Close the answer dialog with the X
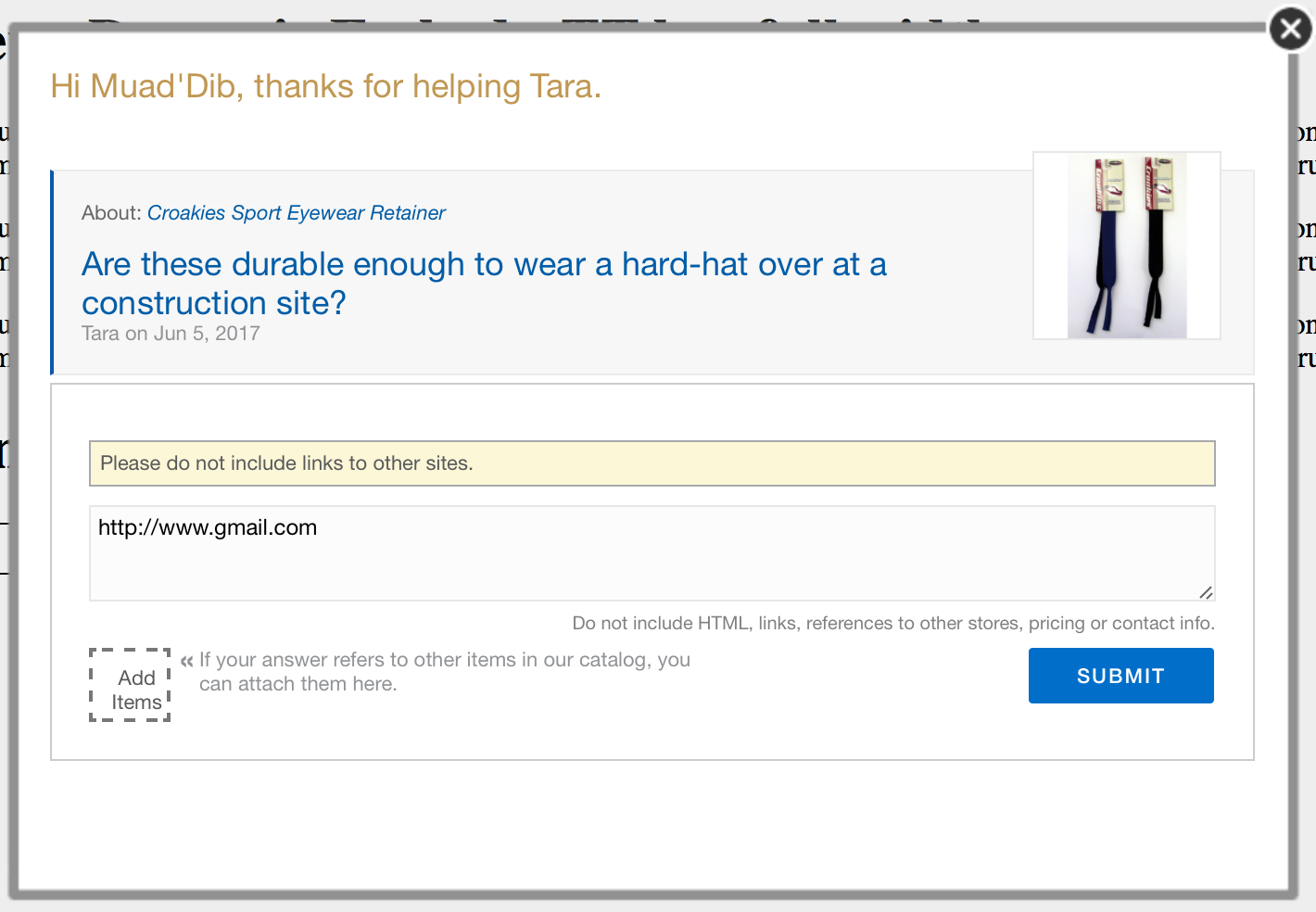 point(1290,30)
